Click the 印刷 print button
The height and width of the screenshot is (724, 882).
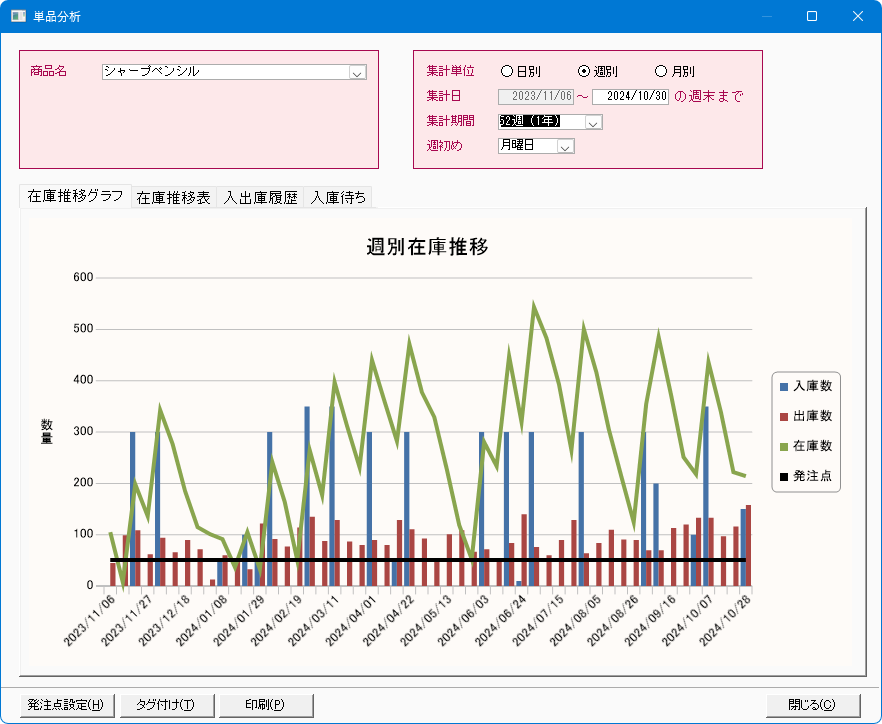pyautogui.click(x=265, y=705)
